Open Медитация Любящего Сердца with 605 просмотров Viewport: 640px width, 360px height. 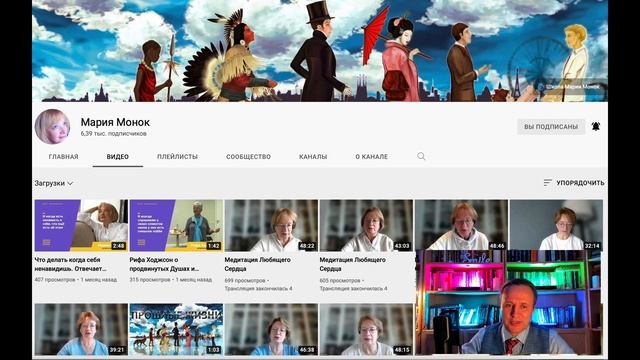coord(353,264)
